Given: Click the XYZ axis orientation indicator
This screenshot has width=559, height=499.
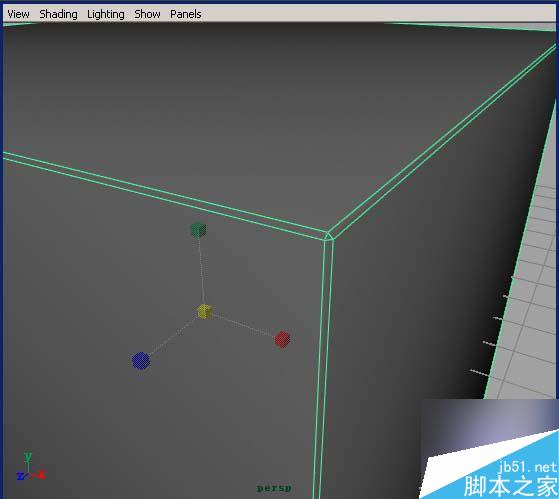Looking at the screenshot, I should [31, 467].
